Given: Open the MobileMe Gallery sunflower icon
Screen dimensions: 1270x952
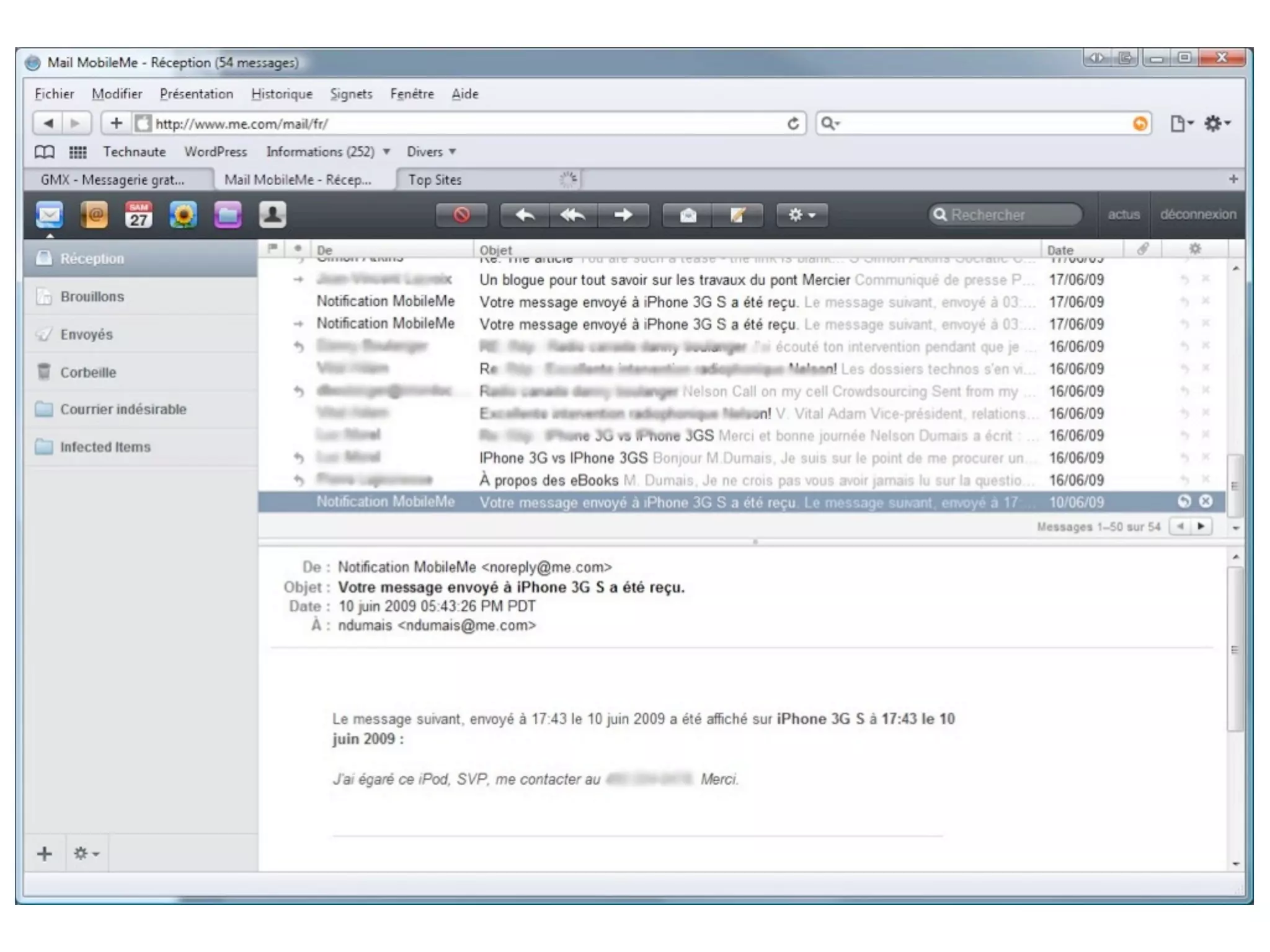Looking at the screenshot, I should click(184, 215).
